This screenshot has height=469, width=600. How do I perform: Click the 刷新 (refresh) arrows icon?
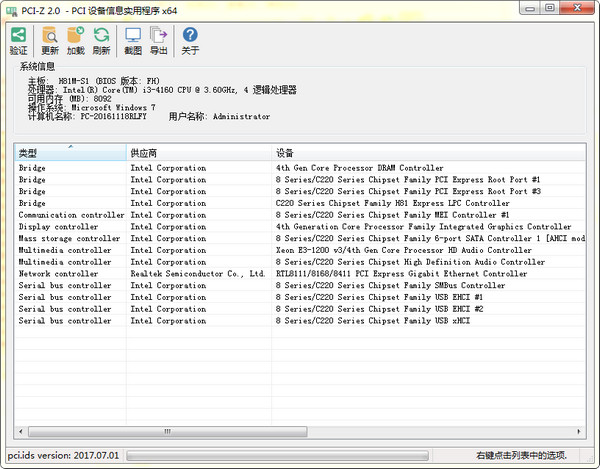pos(101,35)
